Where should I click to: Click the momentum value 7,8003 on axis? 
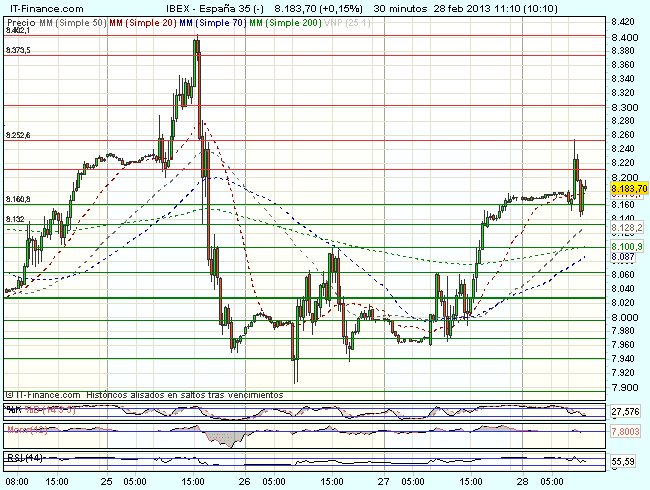(625, 431)
